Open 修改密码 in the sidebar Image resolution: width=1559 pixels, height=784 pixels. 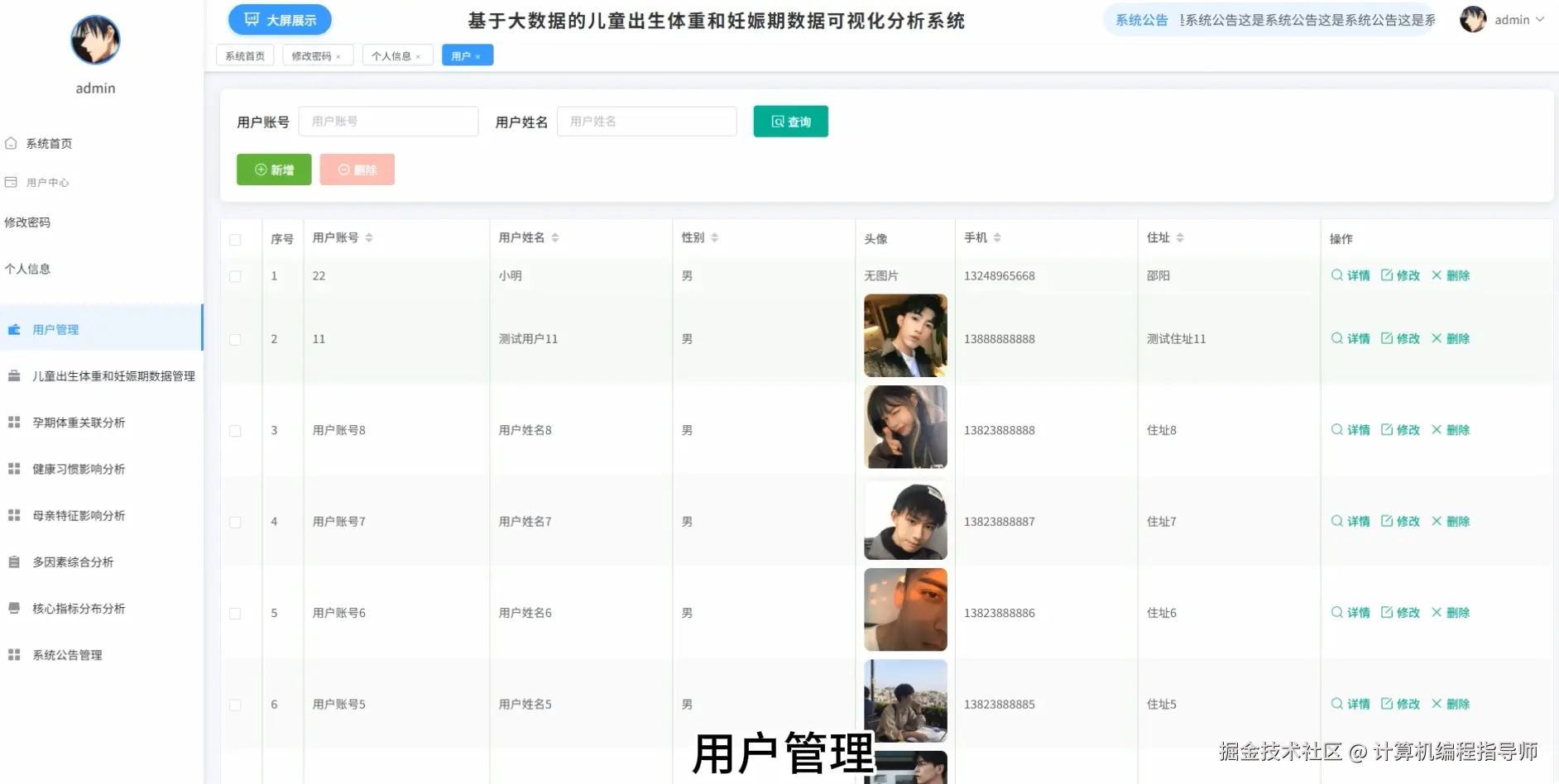(27, 222)
